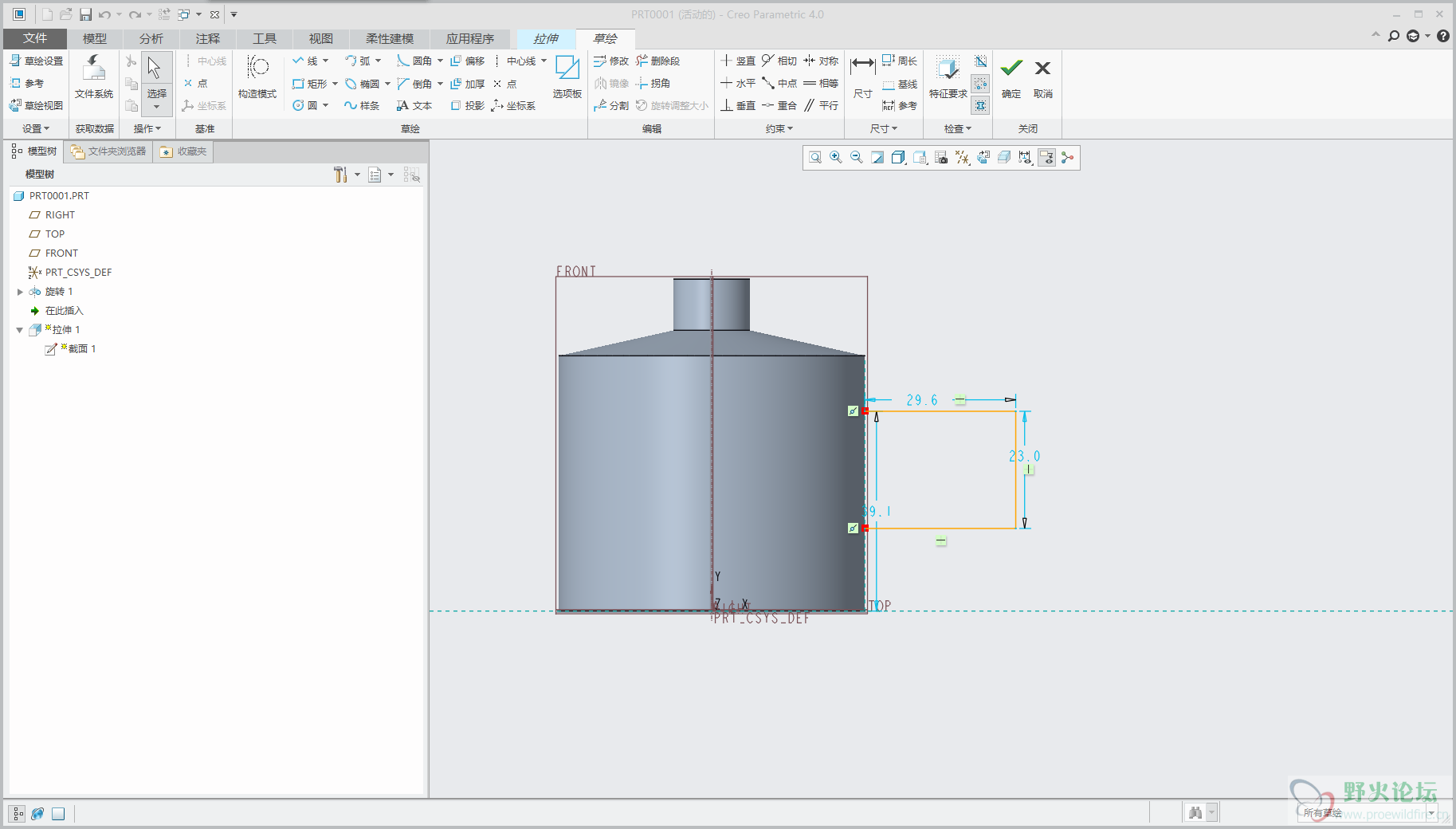This screenshot has width=1456, height=829.
Task: Expand the 操作 group dropdown
Action: (147, 128)
